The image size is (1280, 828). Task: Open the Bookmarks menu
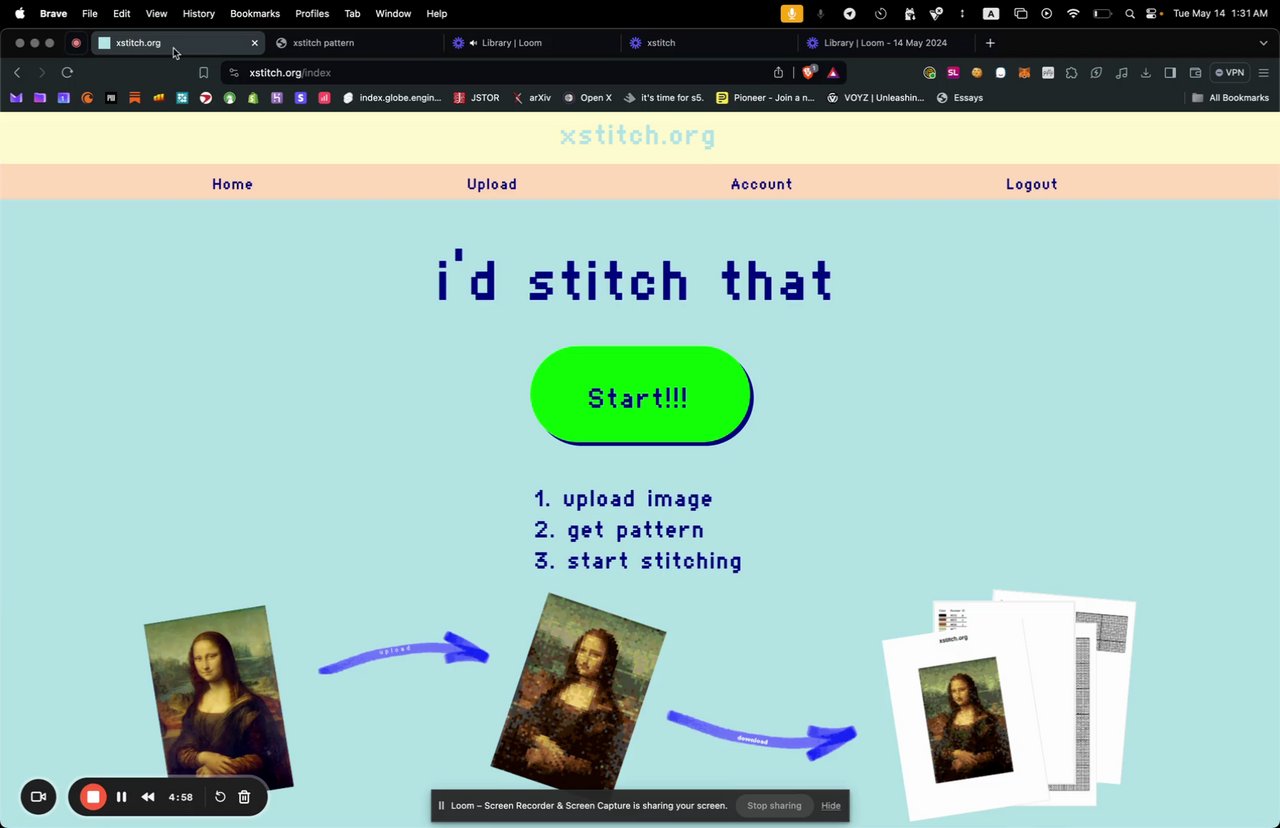(255, 14)
